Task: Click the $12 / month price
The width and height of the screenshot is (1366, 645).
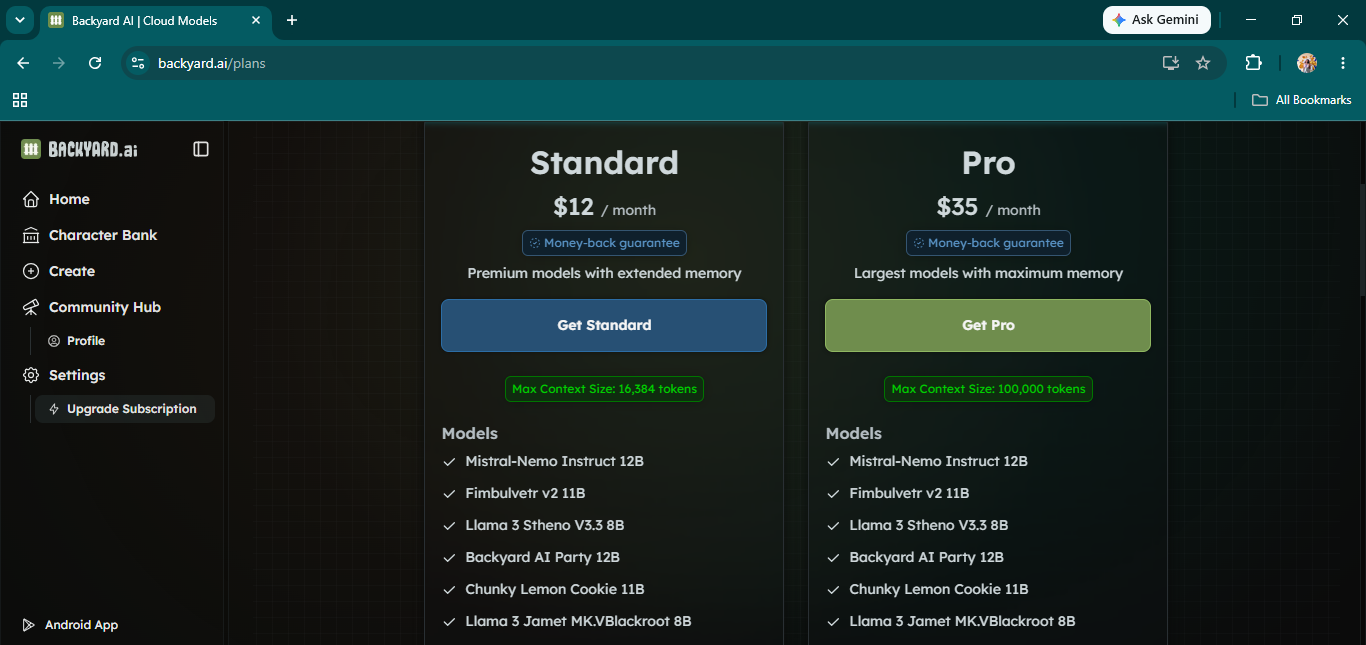Action: [x=604, y=207]
